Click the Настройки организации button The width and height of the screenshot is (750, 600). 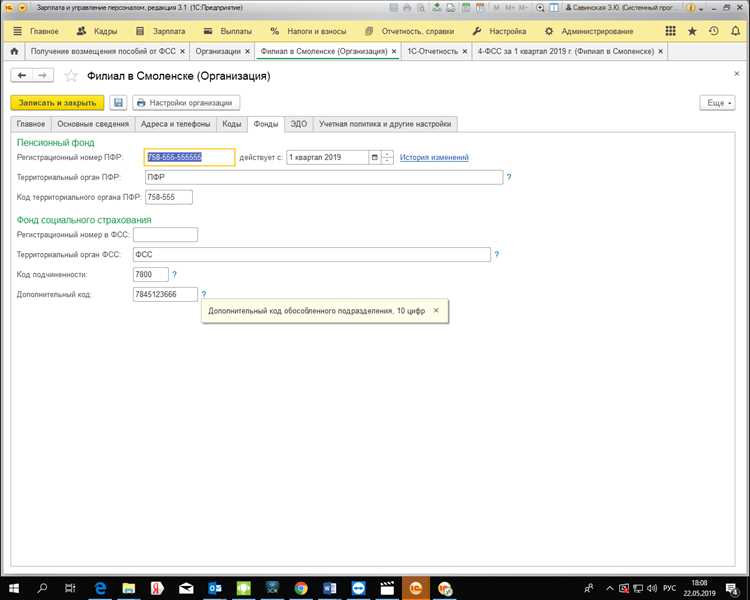[186, 103]
